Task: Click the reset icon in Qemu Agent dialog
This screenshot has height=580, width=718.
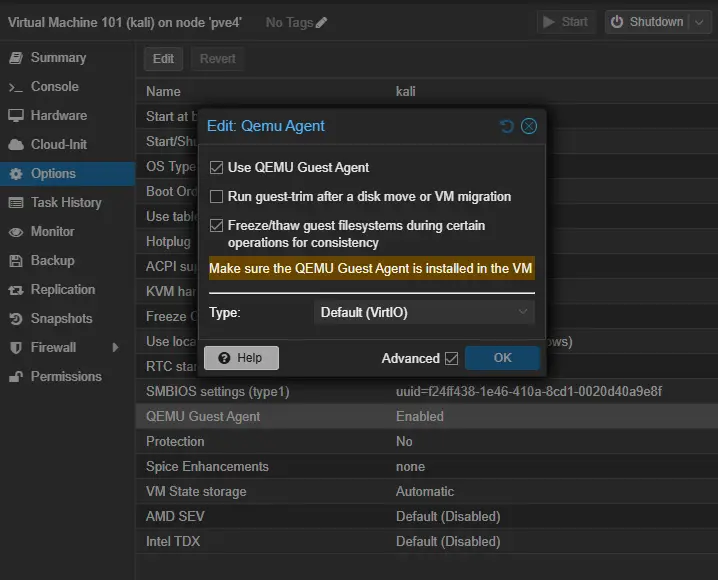Action: pyautogui.click(x=506, y=126)
